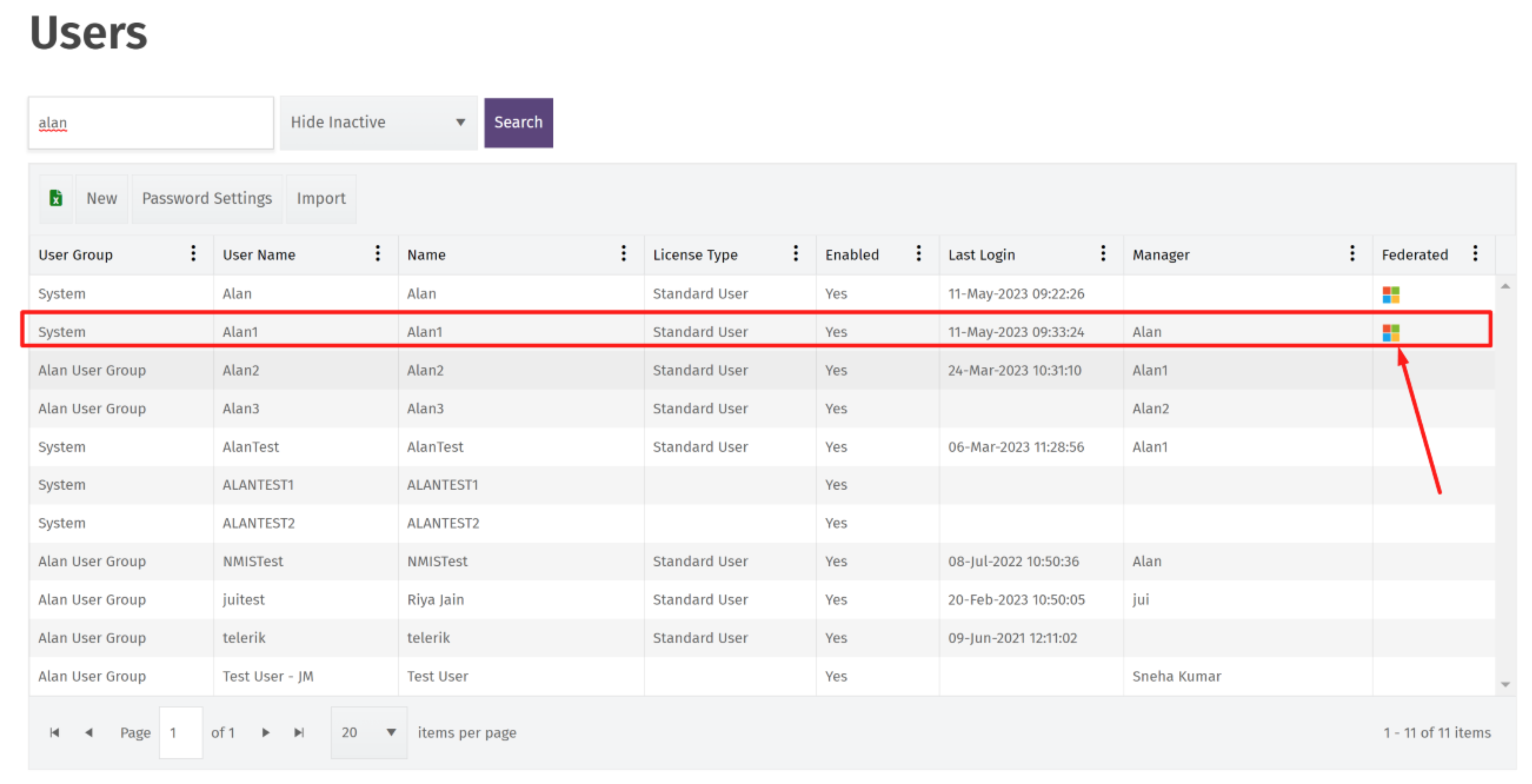This screenshot has width=1532, height=784.
Task: Click Microsoft federated icon for Alan
Action: tap(1390, 294)
